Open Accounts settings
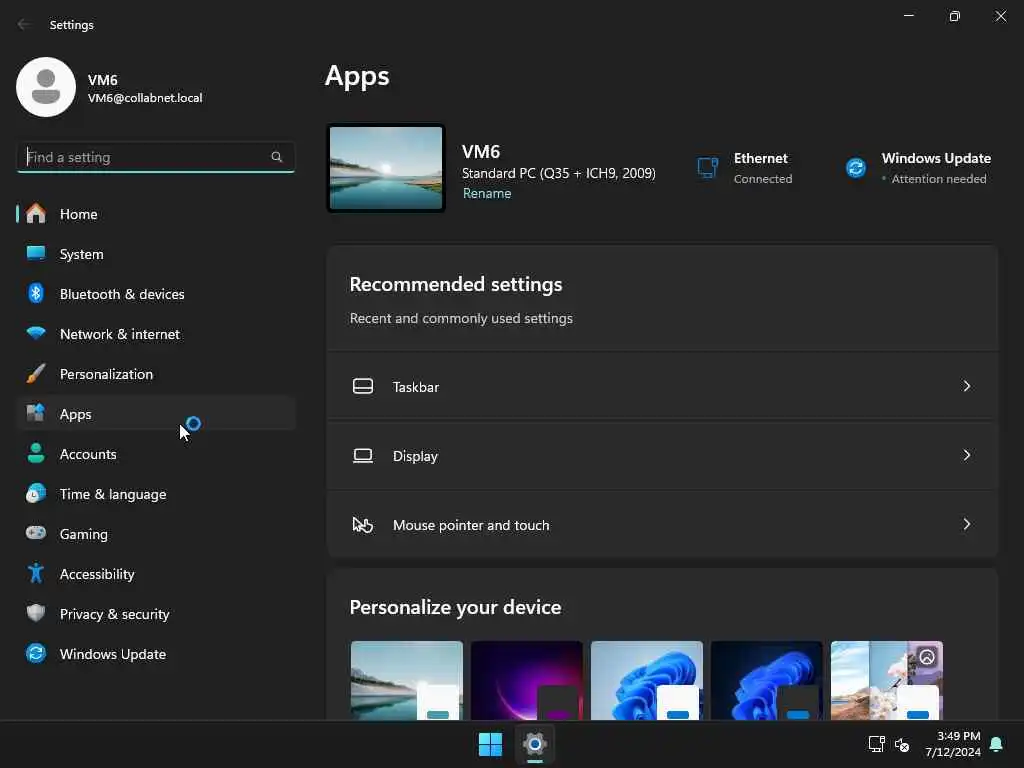The width and height of the screenshot is (1024, 768). coord(156,453)
